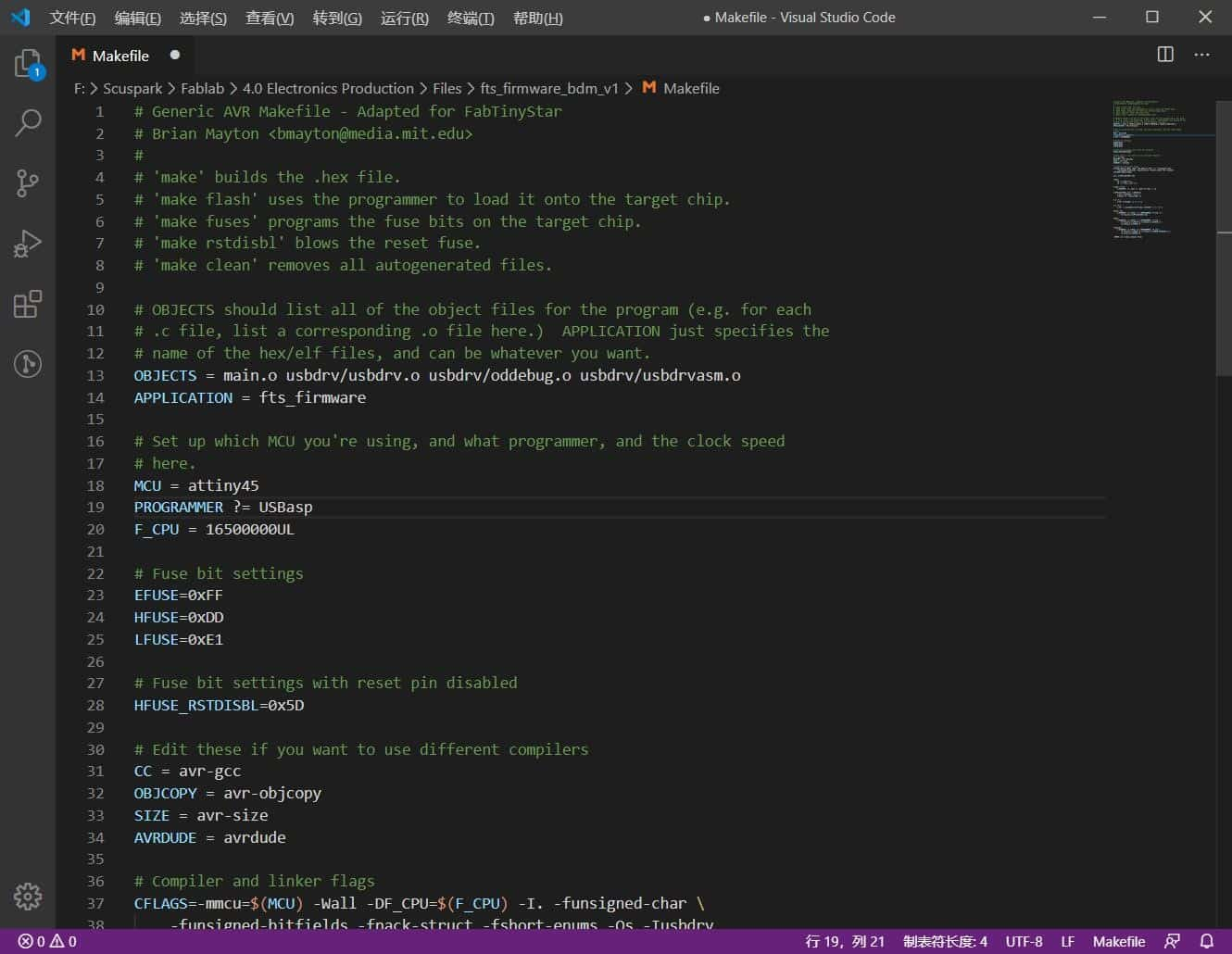Click the line and column indicator 行 19, 列 21
This screenshot has width=1232, height=954.
click(x=845, y=941)
